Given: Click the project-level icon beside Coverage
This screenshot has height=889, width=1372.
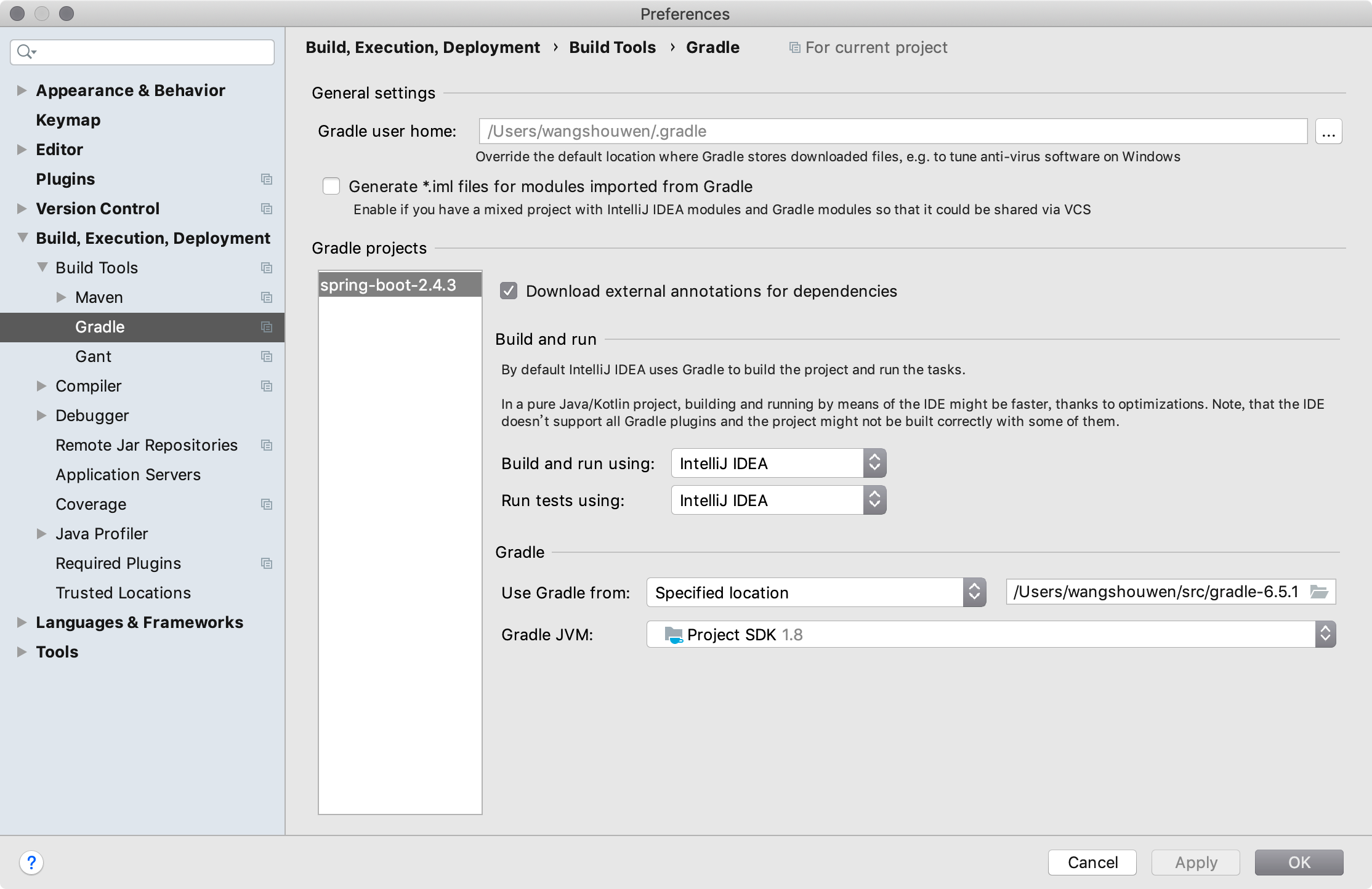Looking at the screenshot, I should [267, 504].
